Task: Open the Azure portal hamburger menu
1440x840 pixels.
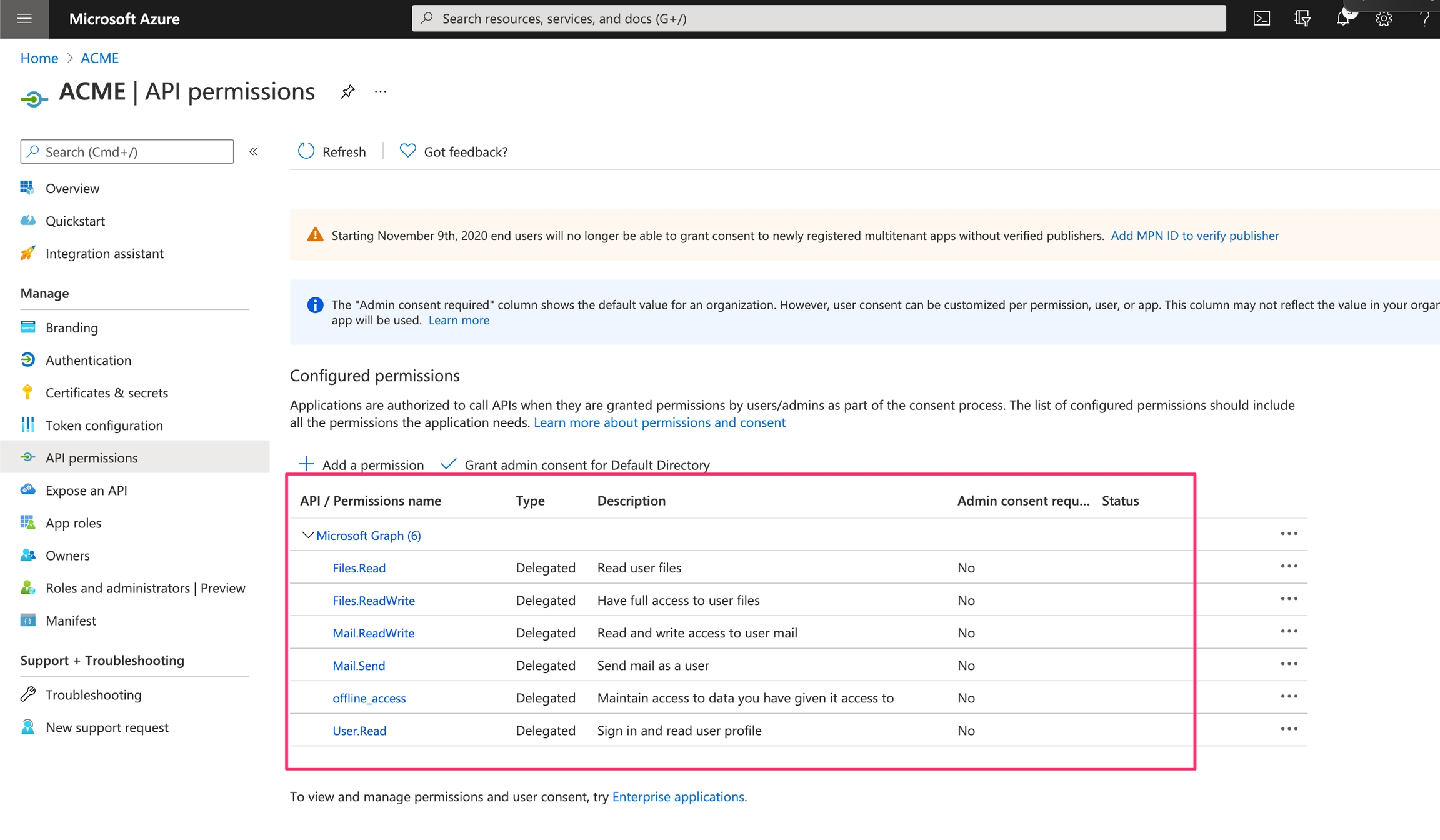Action: (x=24, y=19)
